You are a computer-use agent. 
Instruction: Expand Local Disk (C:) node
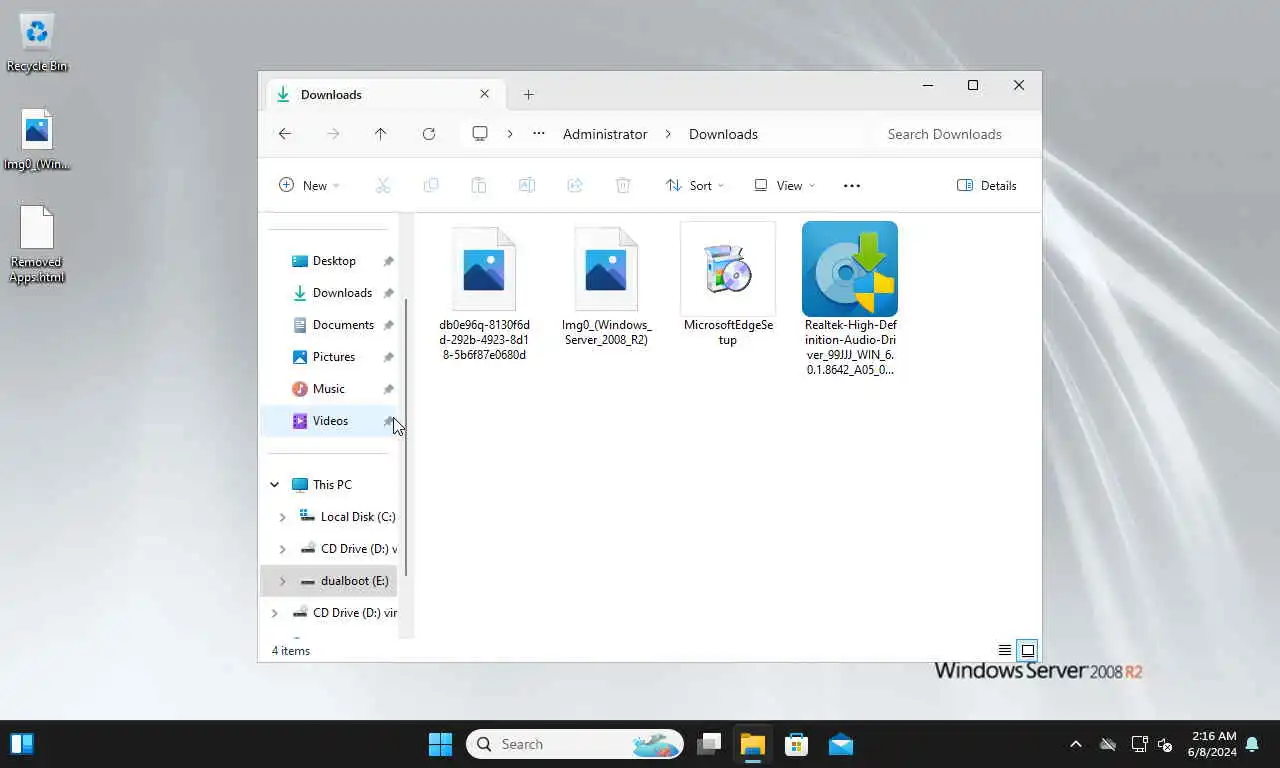point(282,517)
